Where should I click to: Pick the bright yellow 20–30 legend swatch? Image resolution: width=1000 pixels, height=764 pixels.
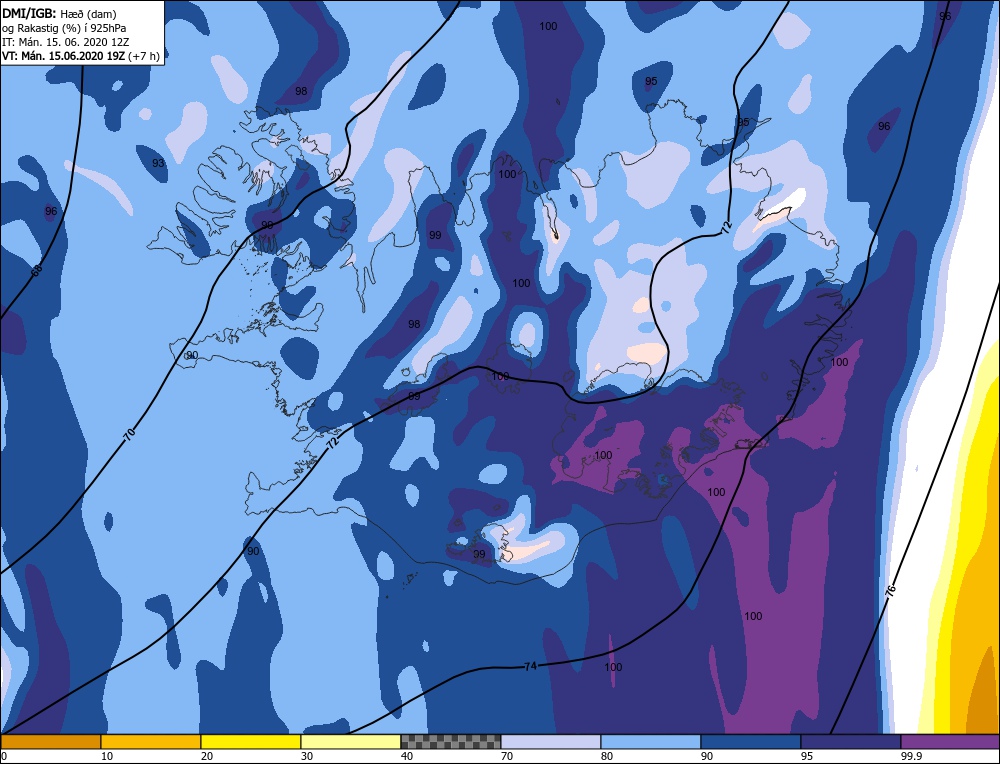(x=251, y=741)
